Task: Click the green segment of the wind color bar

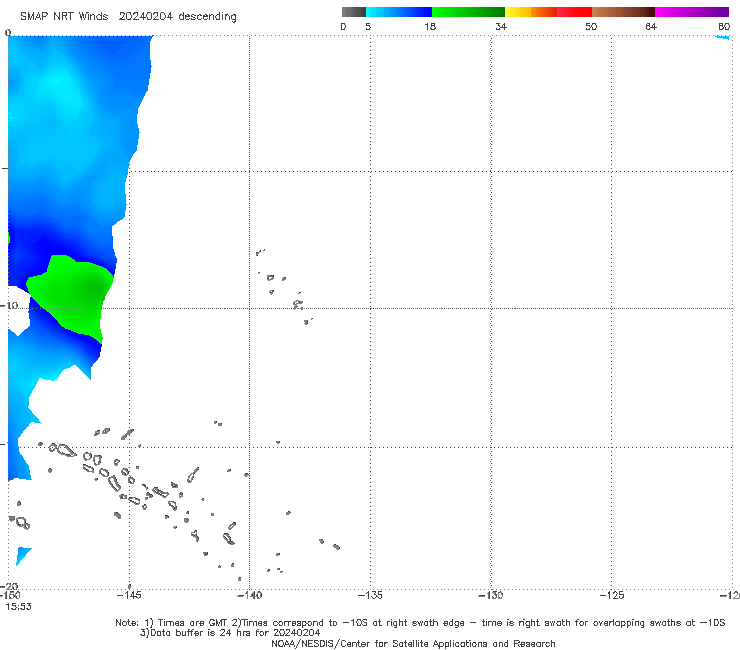Action: pyautogui.click(x=468, y=12)
